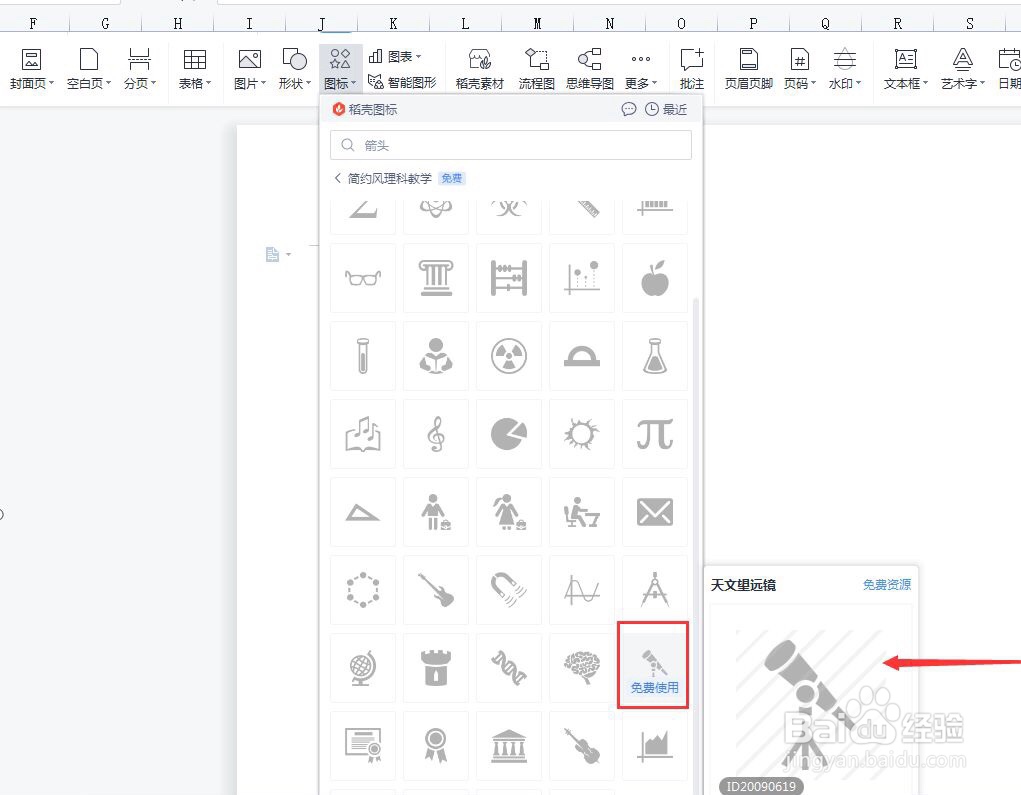The width and height of the screenshot is (1021, 795).
Task: Insert the molecule ring icon
Action: [x=363, y=591]
